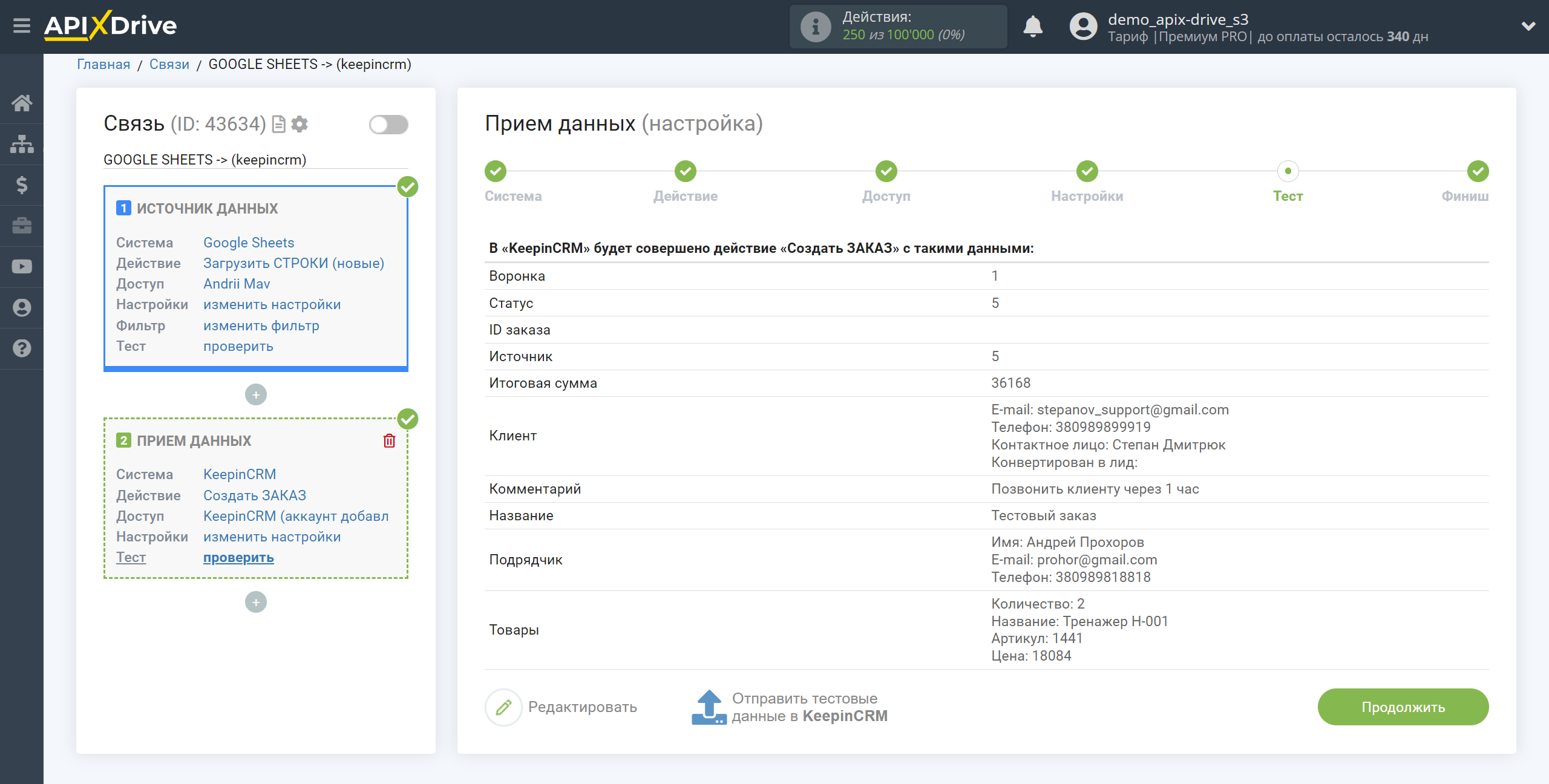Click receiver проверить test link
Image resolution: width=1549 pixels, height=784 pixels.
pos(238,558)
